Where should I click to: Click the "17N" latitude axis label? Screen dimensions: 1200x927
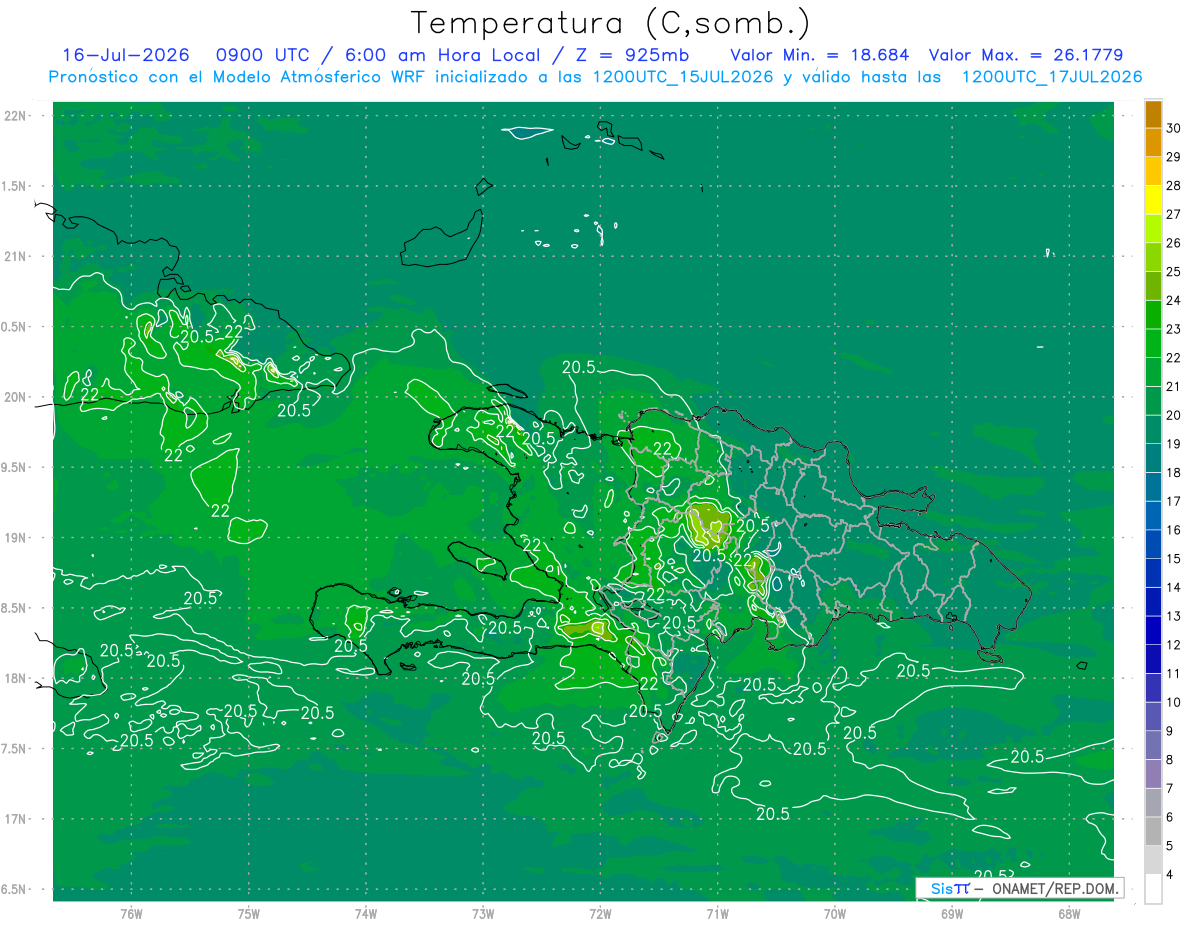click(x=16, y=819)
